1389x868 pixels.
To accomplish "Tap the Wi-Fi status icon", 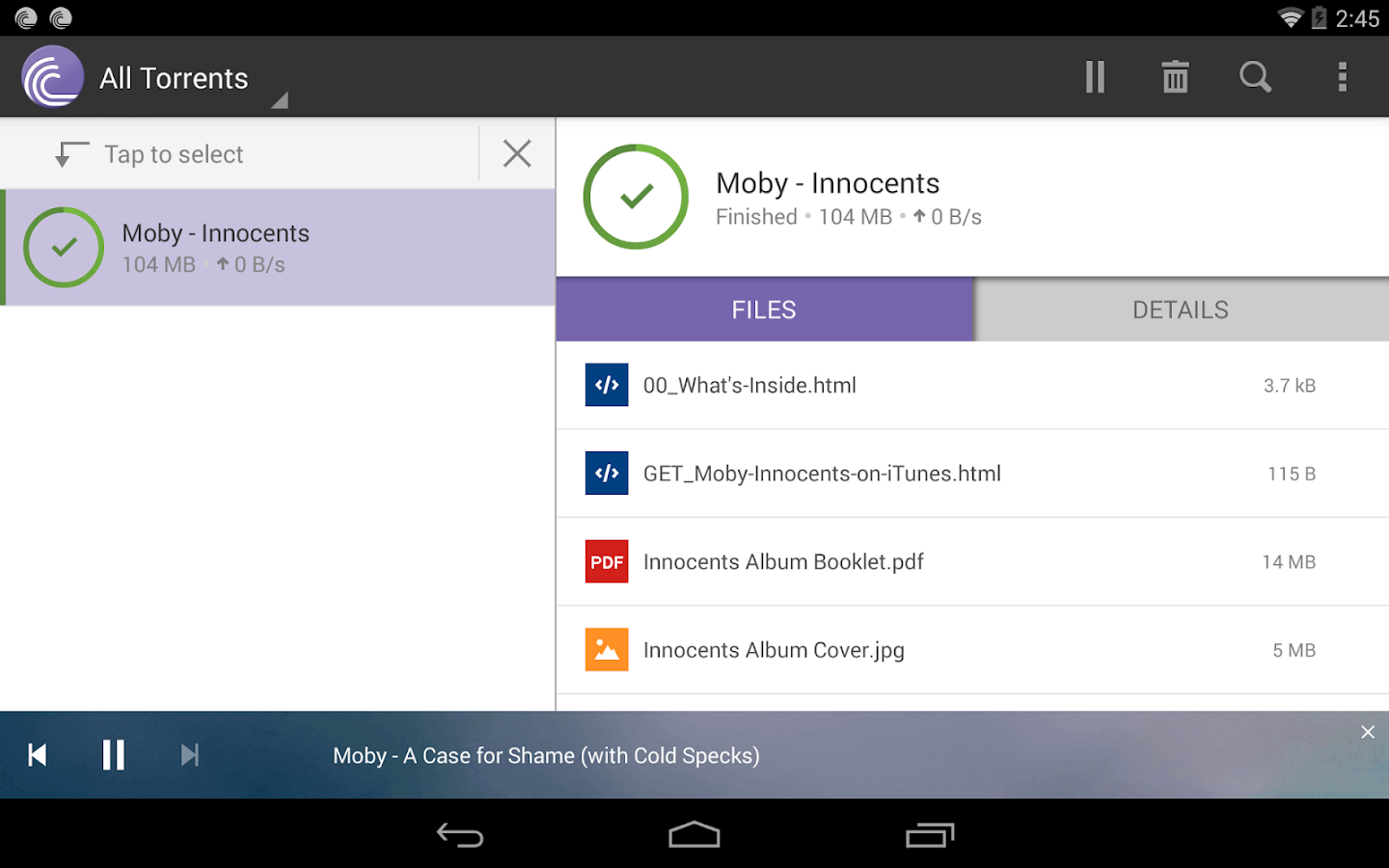I will tap(1290, 18).
